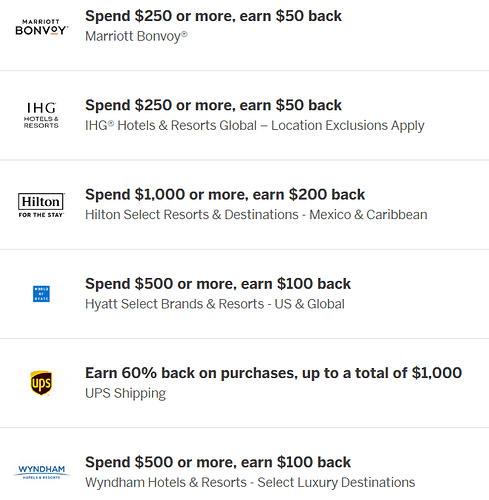This screenshot has height=500, width=489.
Task: Select "IHG Hotels & Resorts Global" description text
Action: (171, 126)
